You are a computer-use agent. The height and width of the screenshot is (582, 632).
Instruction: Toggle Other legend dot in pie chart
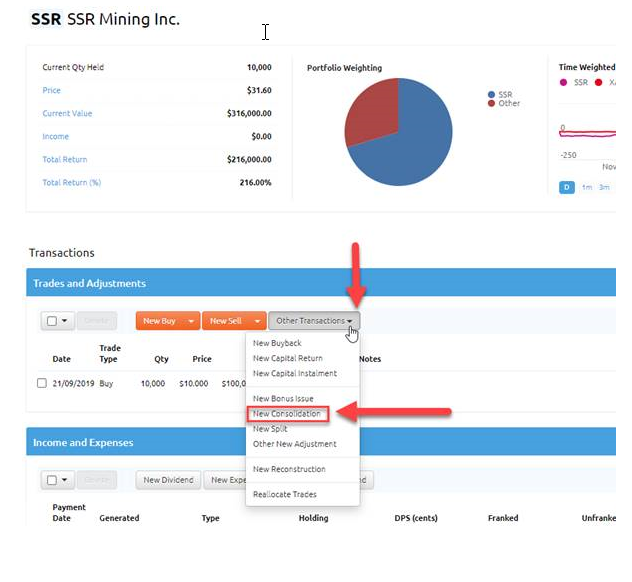(491, 104)
